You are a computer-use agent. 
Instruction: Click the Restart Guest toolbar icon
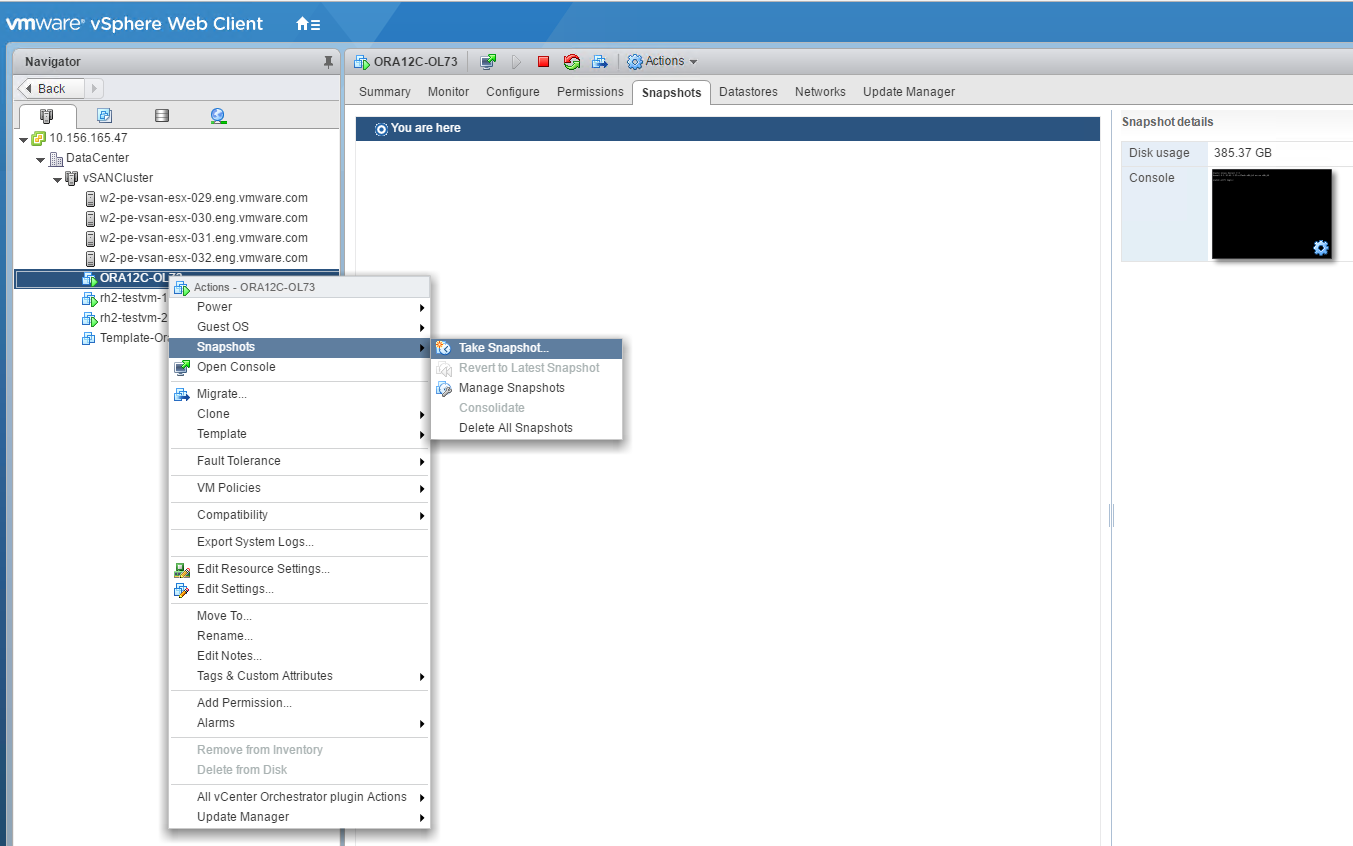572,62
